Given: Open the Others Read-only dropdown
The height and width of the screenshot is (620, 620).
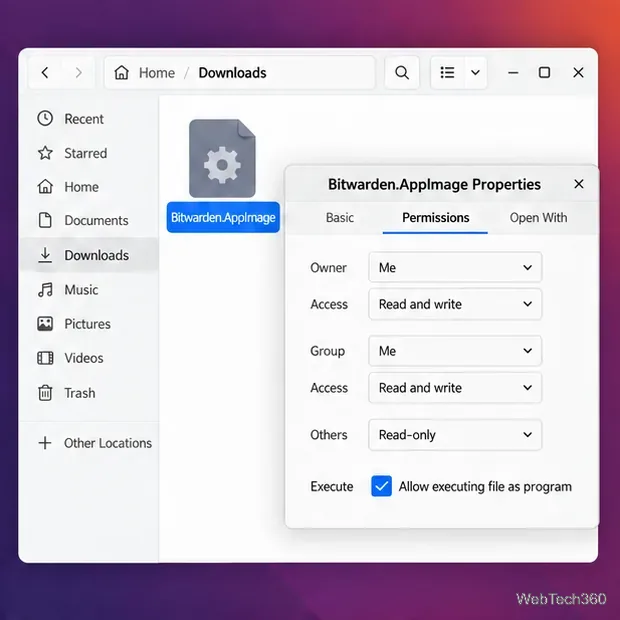Looking at the screenshot, I should 455,435.
